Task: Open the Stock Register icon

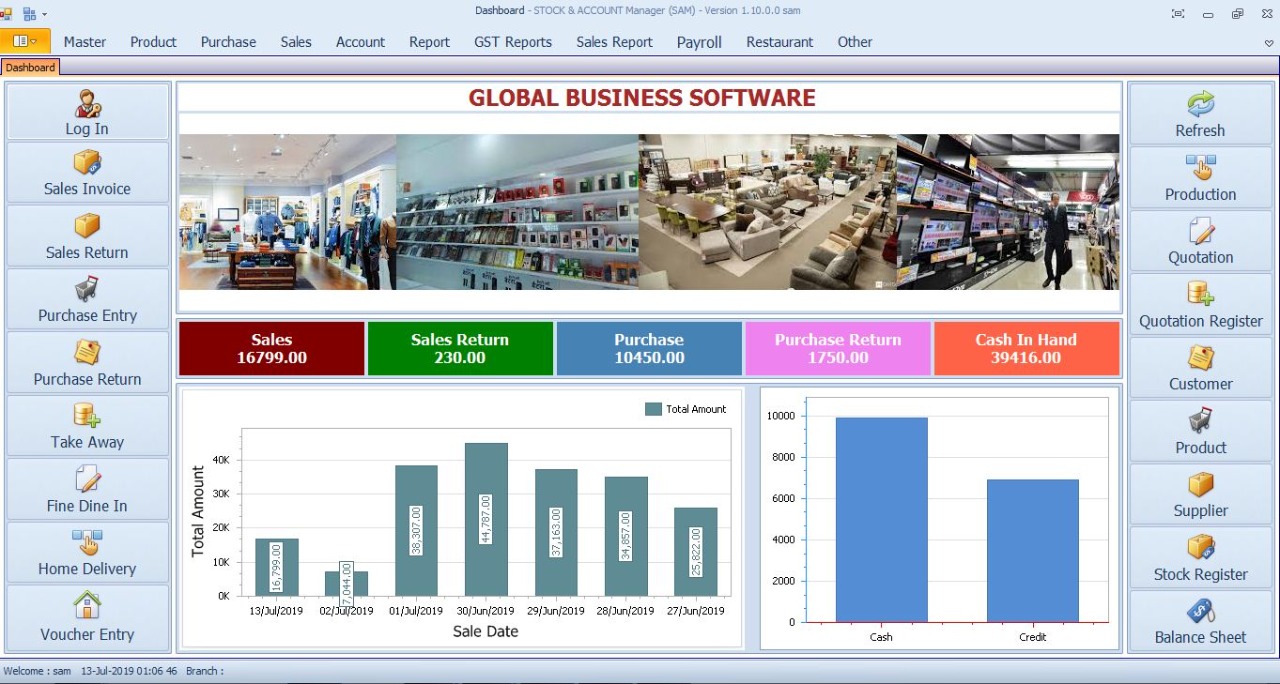Action: (x=1200, y=548)
